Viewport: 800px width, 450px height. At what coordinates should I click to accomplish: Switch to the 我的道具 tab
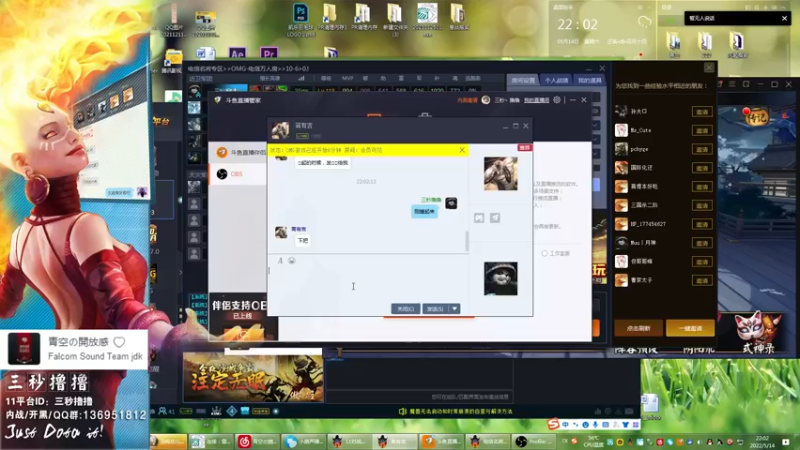pos(589,80)
